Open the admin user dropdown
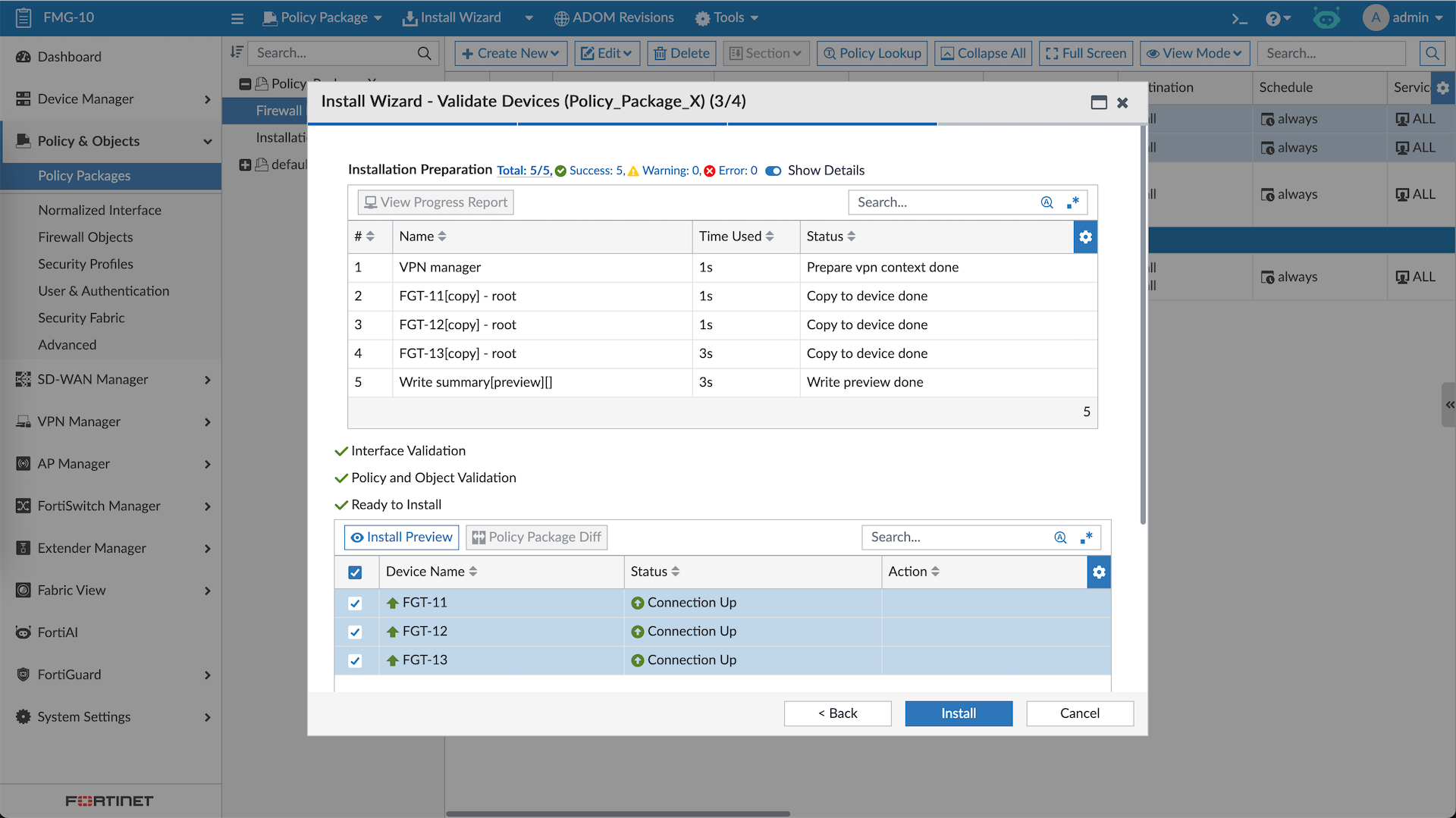 1404,17
